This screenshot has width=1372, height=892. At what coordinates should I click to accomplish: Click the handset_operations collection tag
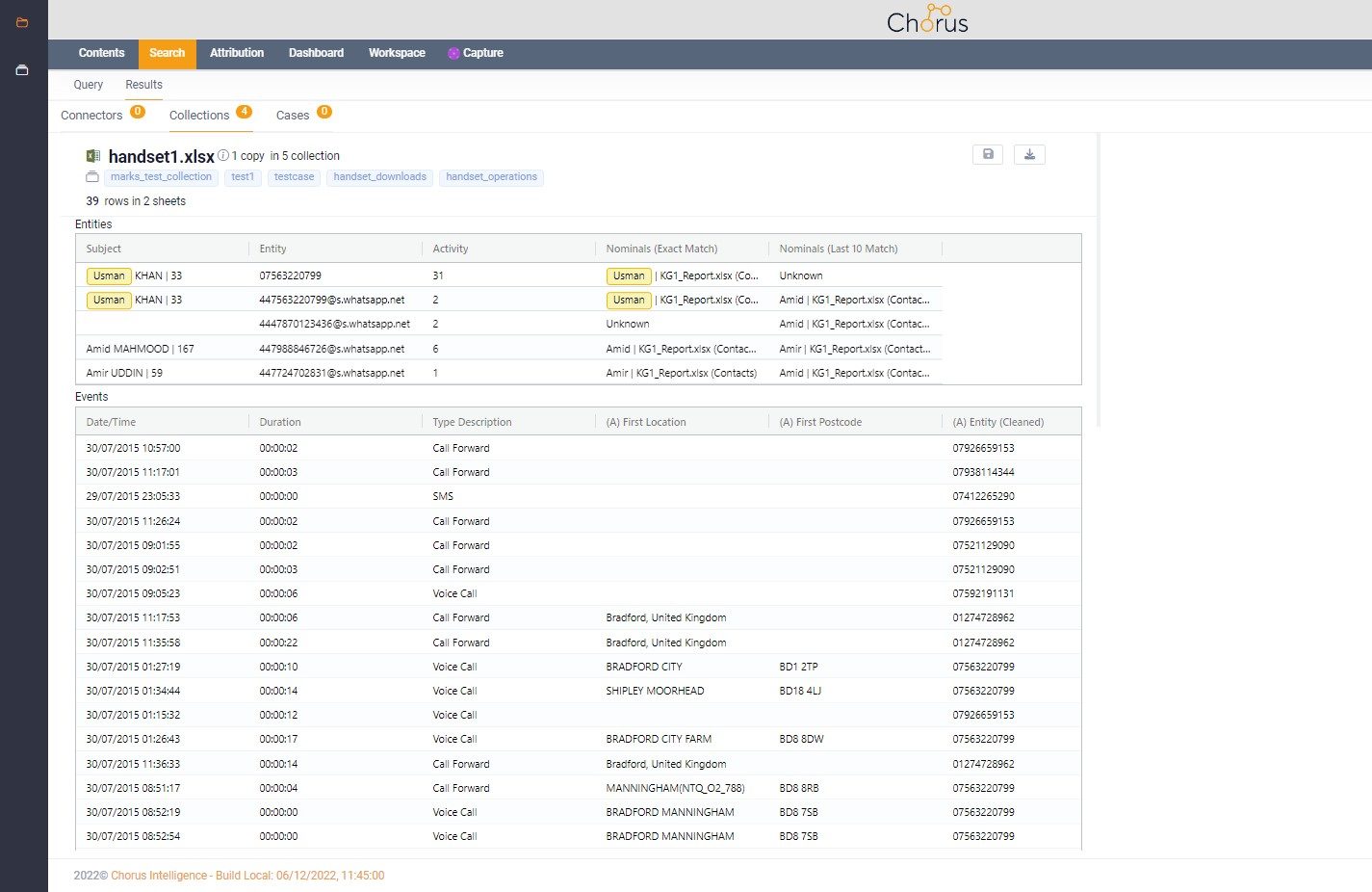click(x=491, y=177)
